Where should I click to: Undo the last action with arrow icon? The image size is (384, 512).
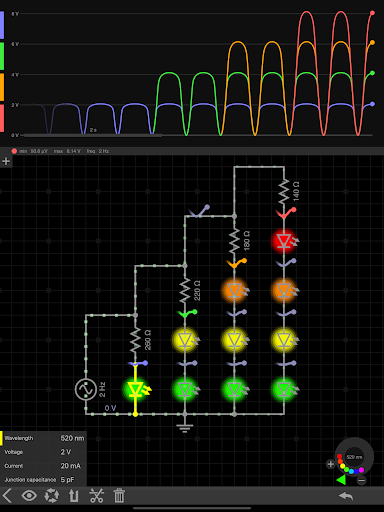click(346, 496)
